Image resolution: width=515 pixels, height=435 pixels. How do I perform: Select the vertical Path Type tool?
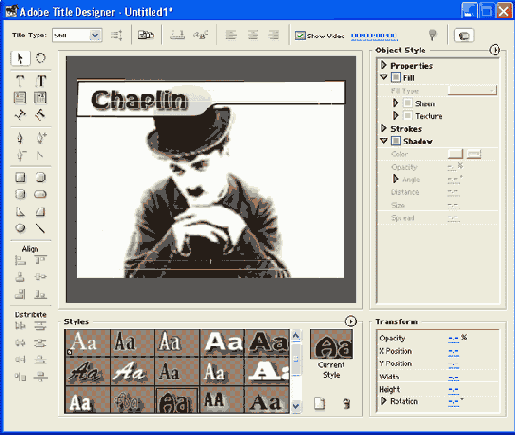pyautogui.click(x=41, y=115)
